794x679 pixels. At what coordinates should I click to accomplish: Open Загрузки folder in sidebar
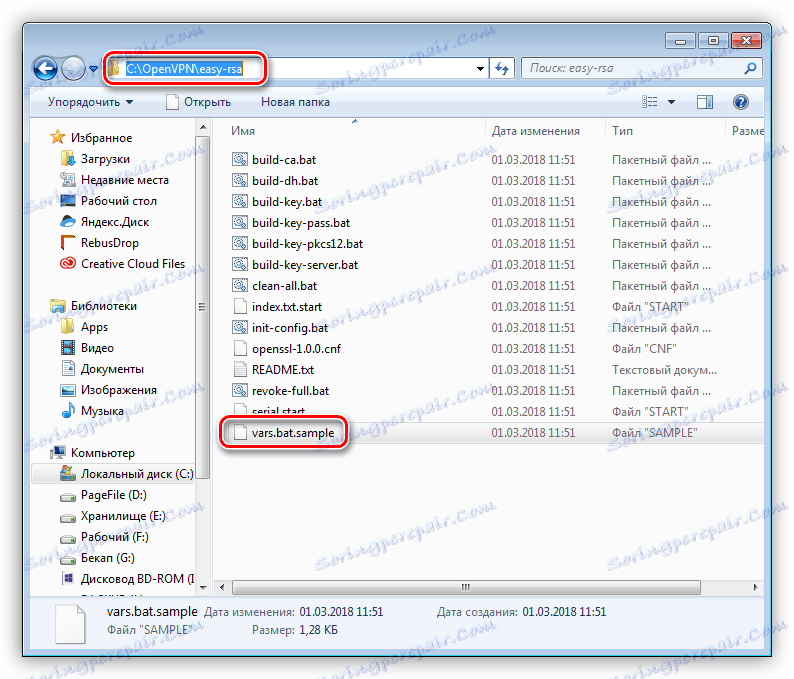coord(95,159)
